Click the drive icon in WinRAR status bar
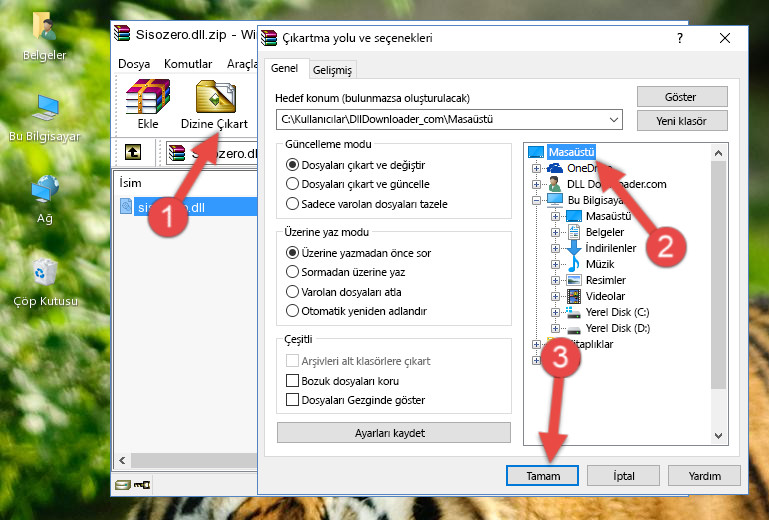This screenshot has height=520, width=769. point(123,485)
